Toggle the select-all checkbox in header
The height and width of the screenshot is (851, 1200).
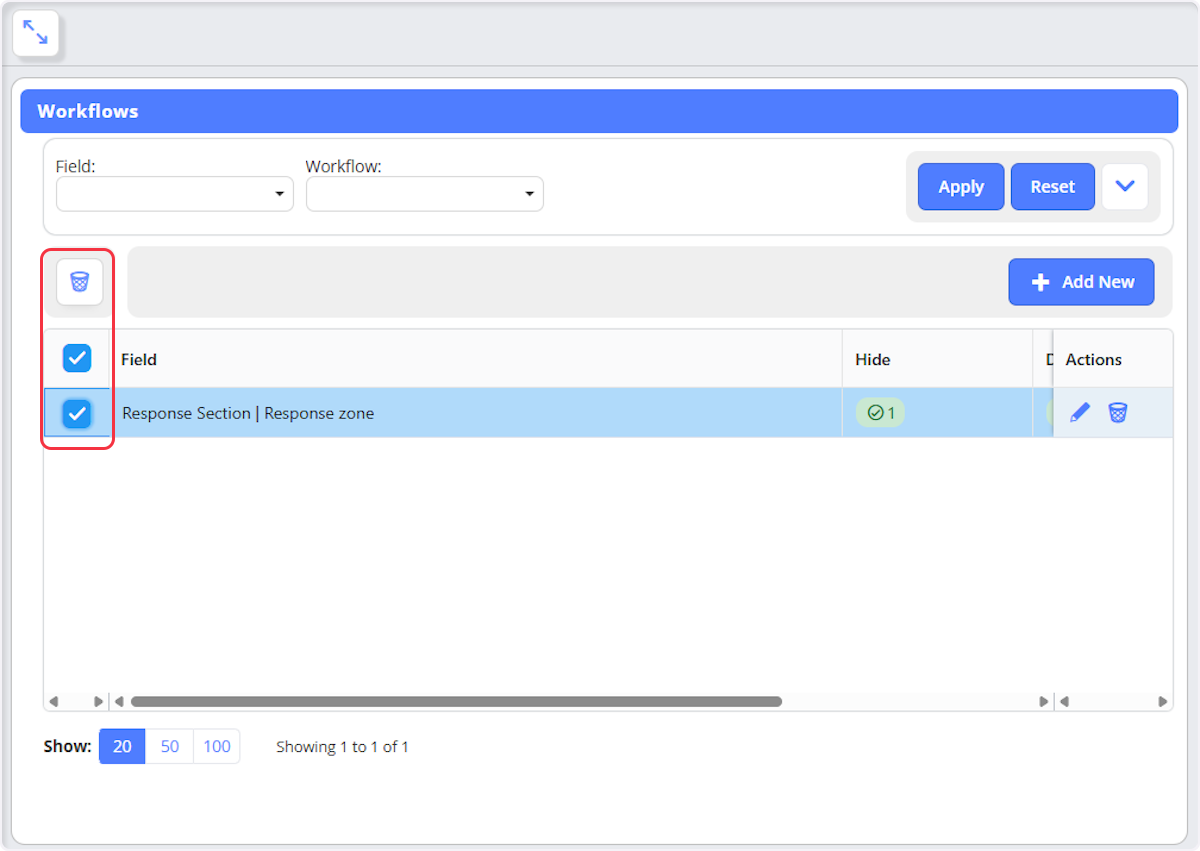pos(77,358)
